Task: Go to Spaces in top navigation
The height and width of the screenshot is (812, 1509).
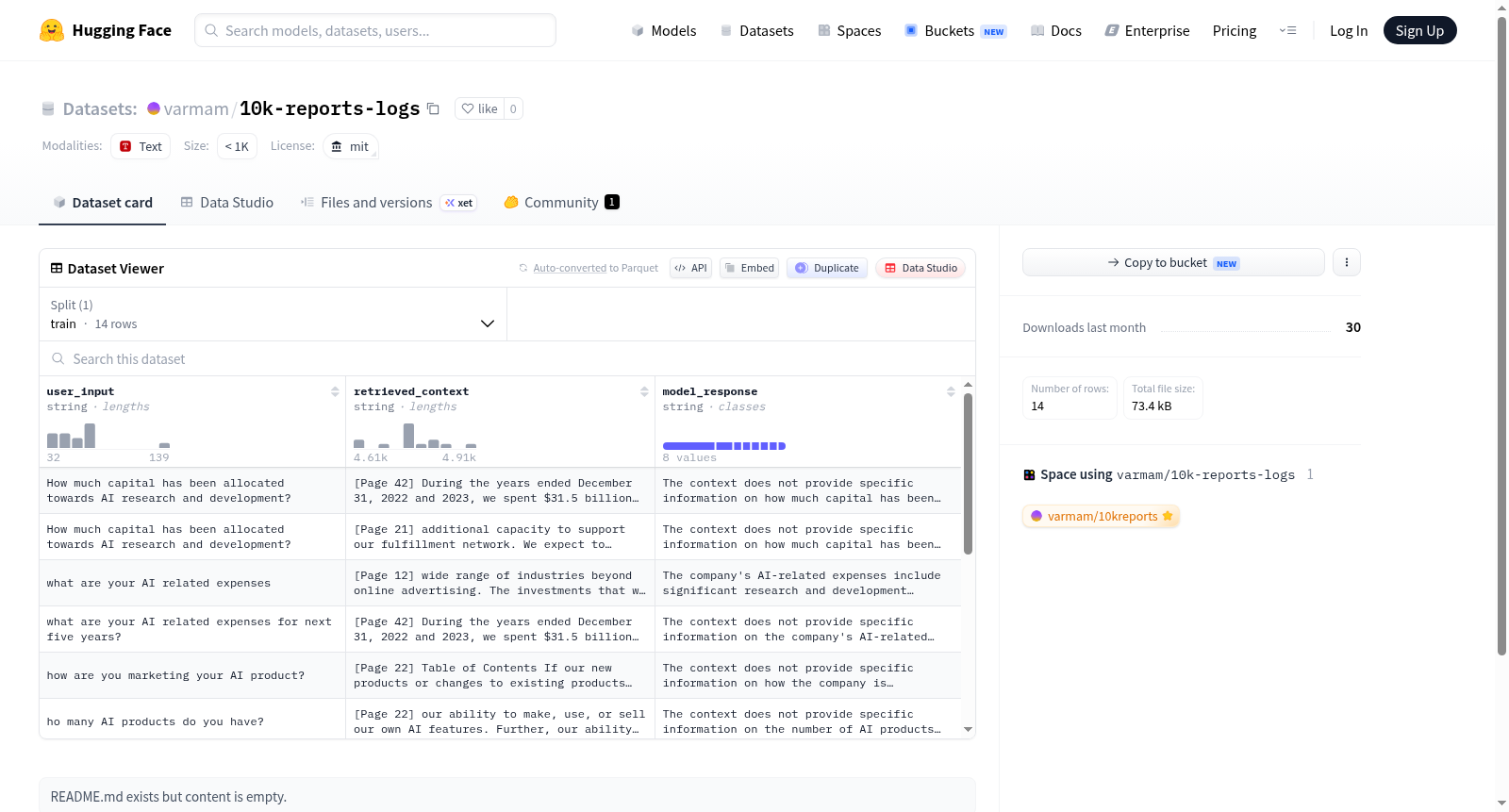Action: [849, 30]
